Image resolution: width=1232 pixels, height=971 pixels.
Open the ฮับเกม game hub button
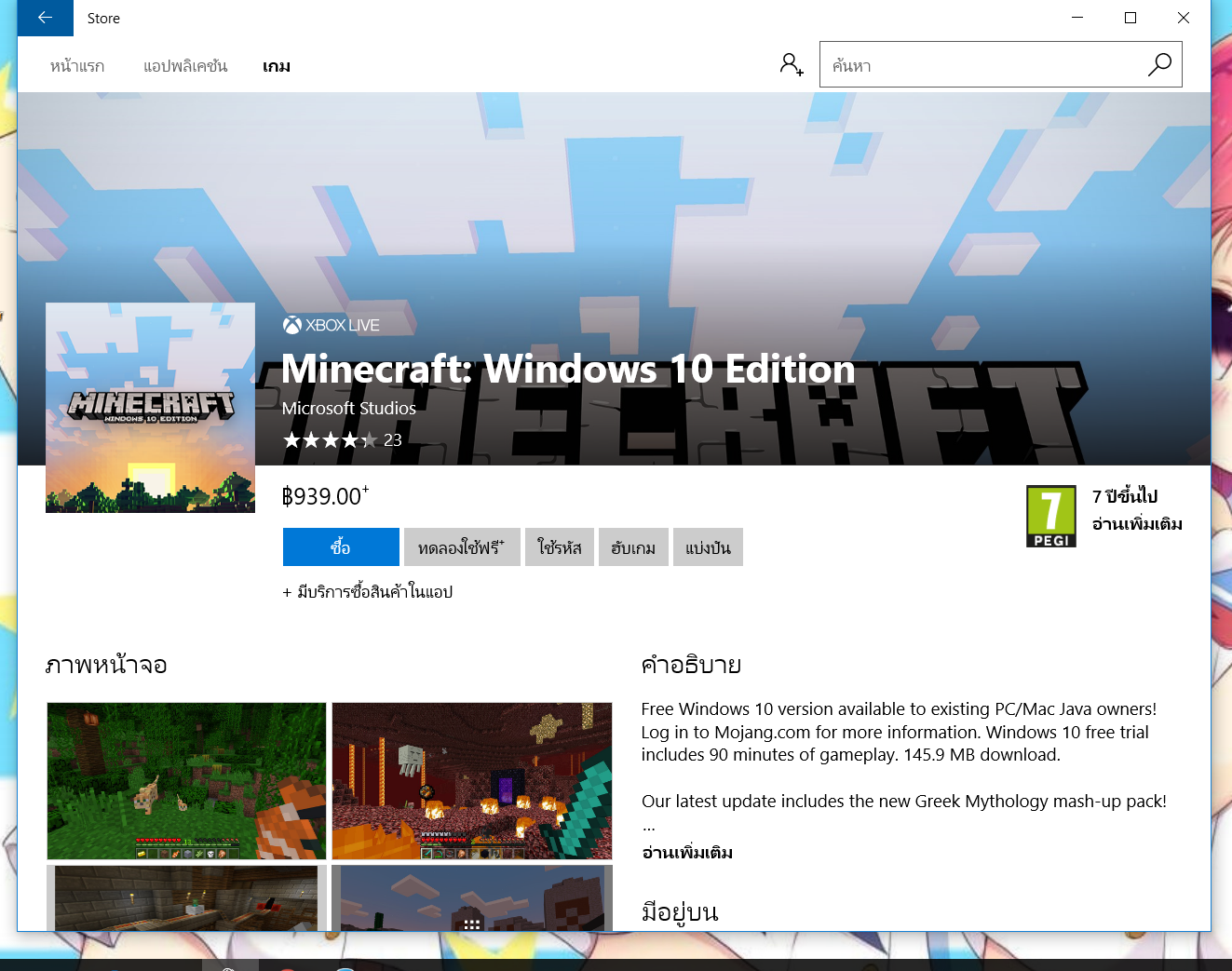[633, 547]
